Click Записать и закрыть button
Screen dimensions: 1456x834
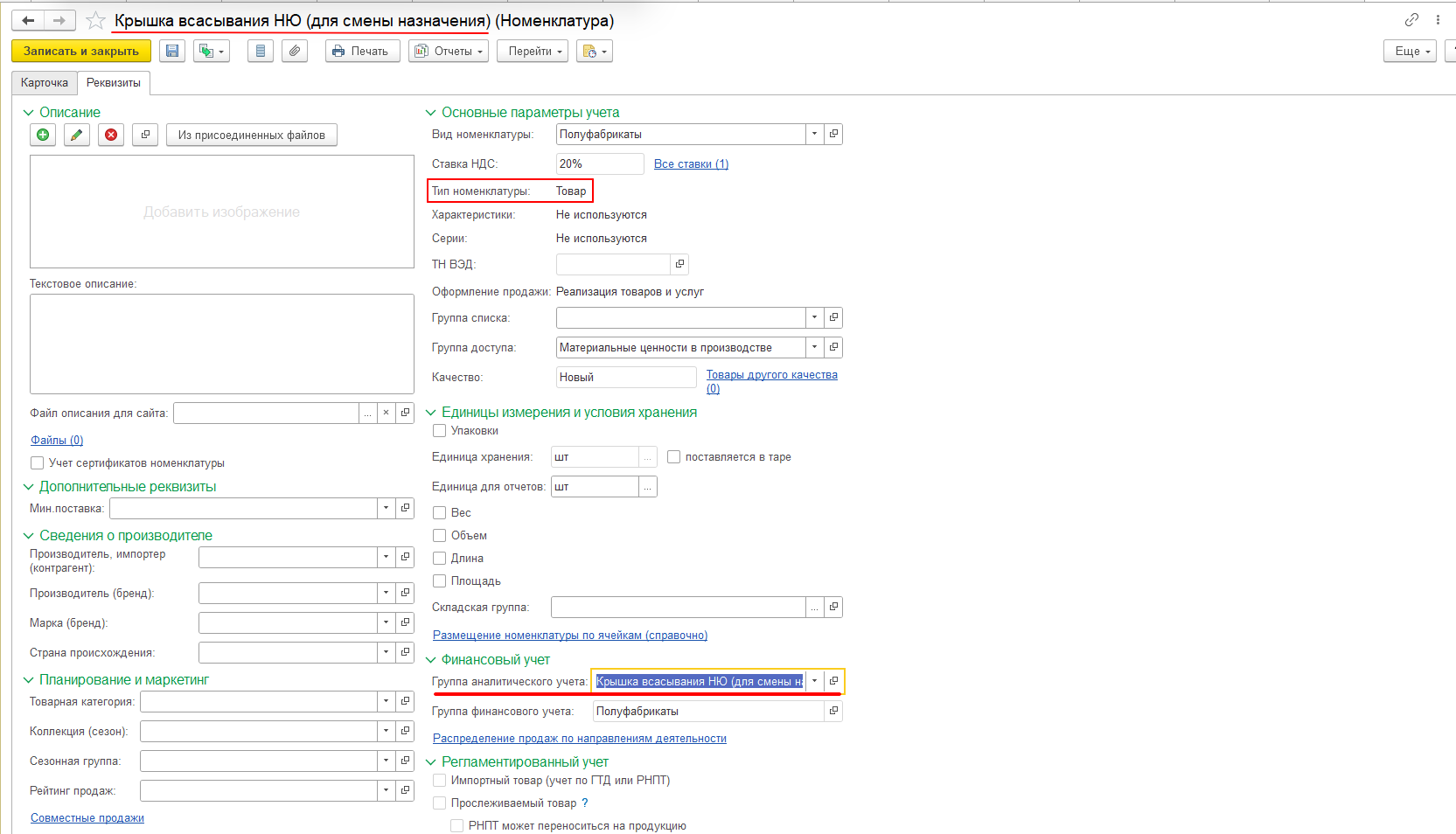[80, 52]
